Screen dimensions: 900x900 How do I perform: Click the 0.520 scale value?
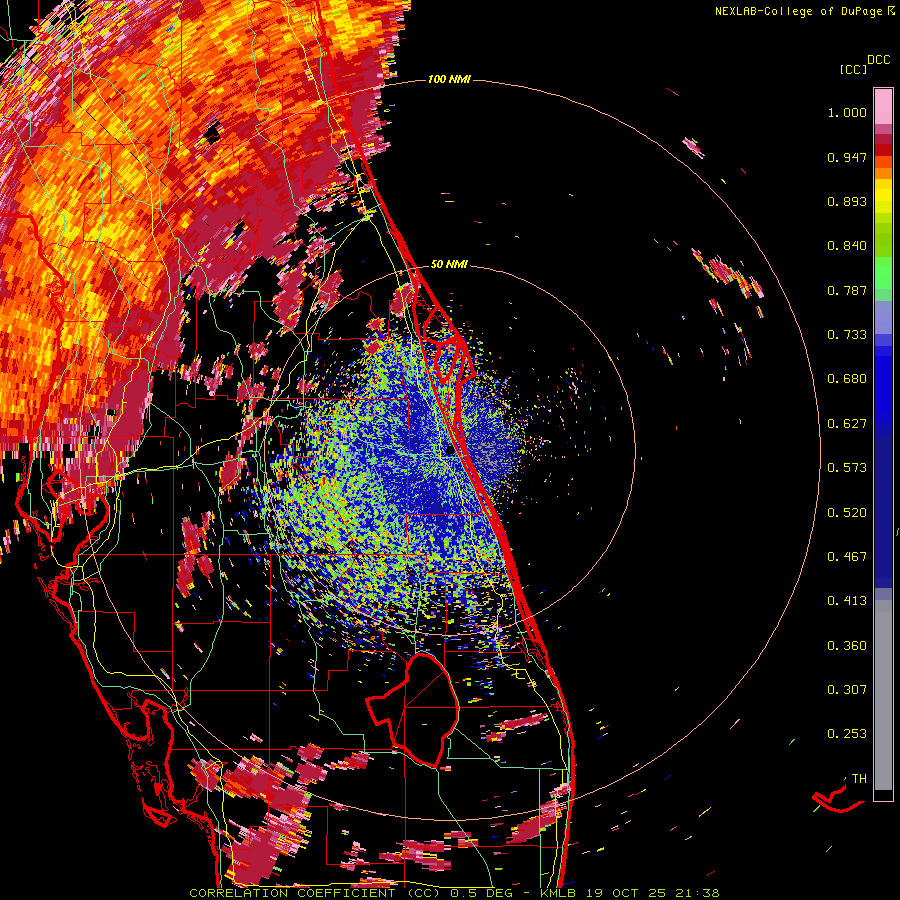pyautogui.click(x=847, y=512)
